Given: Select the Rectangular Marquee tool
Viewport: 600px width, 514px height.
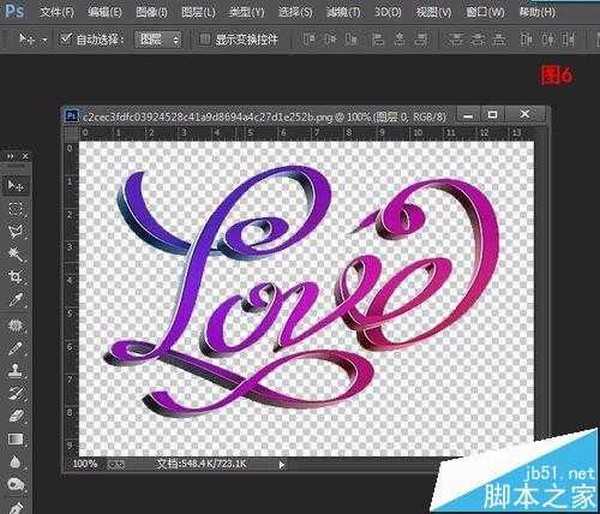Looking at the screenshot, I should point(16,209).
